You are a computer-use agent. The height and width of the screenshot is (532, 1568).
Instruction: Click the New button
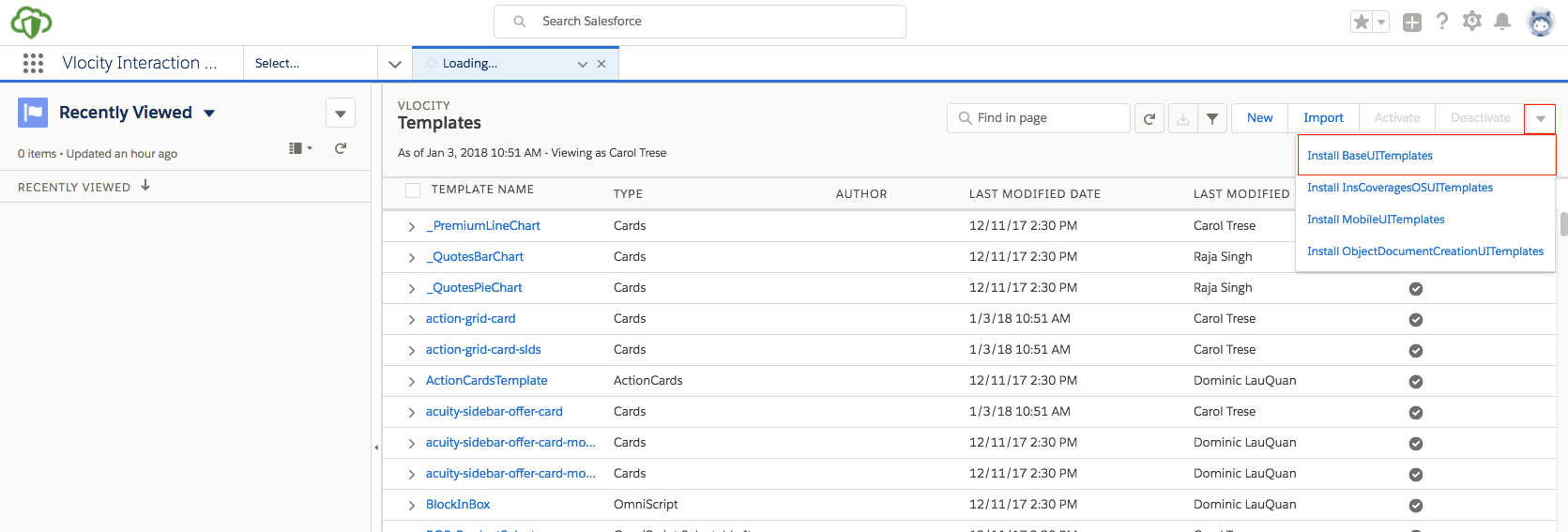[1260, 118]
